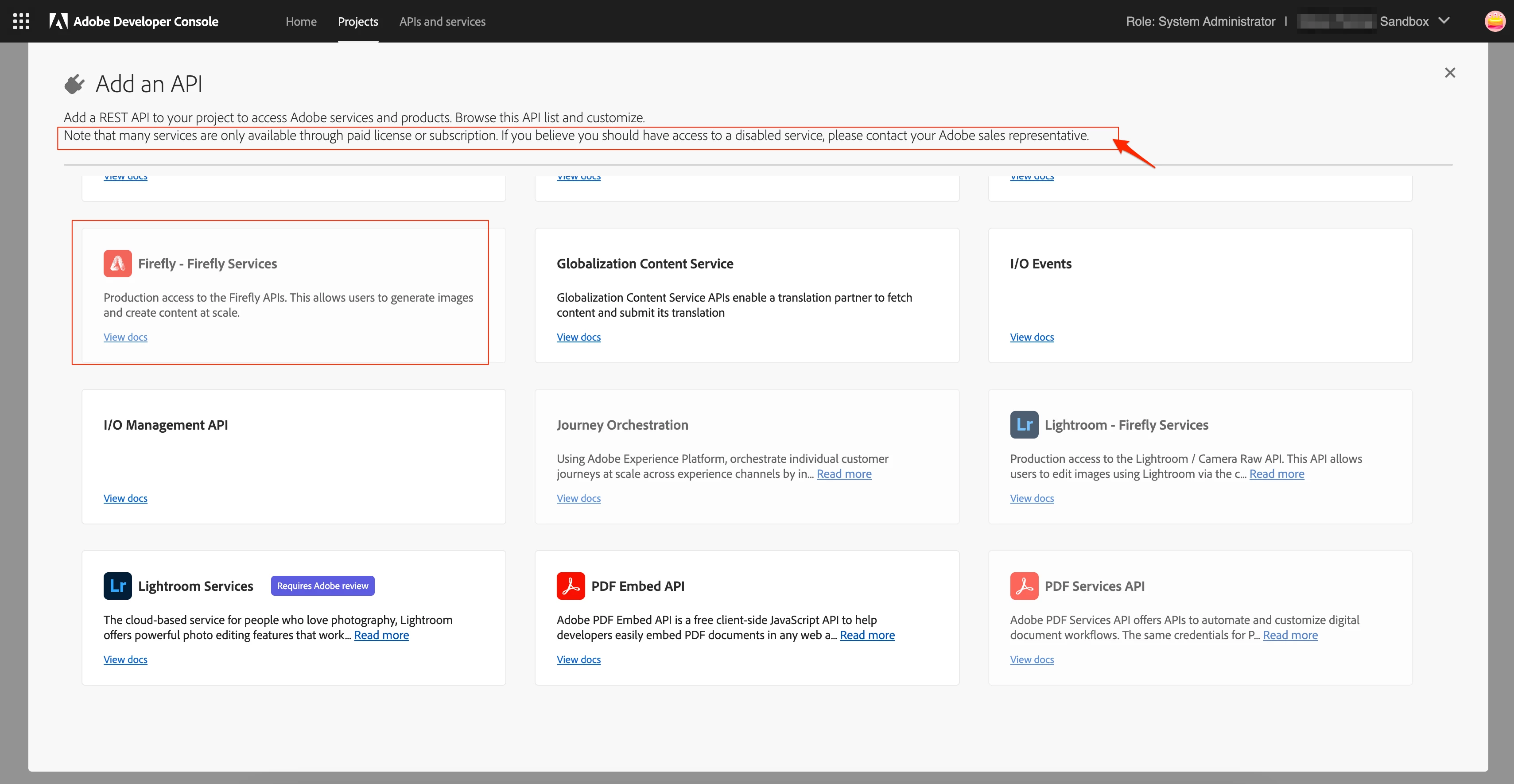The image size is (1514, 784).
Task: Click the Firefly Services product icon
Action: 117,263
